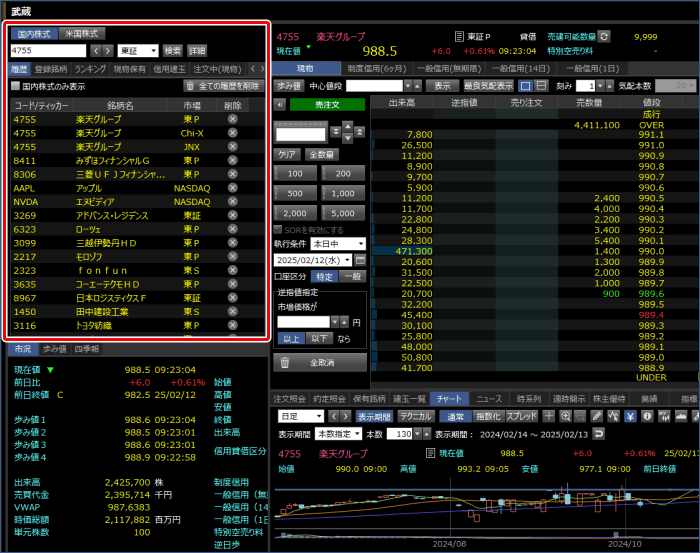Click the green 売注文 header bar
This screenshot has width=700, height=553.
pyautogui.click(x=327, y=105)
